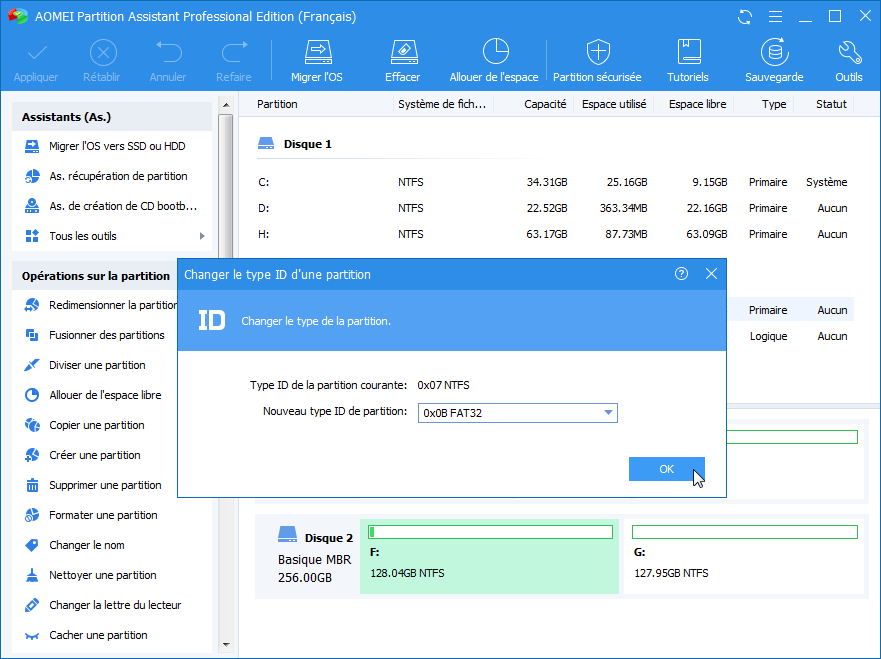The height and width of the screenshot is (659, 881).
Task: Open Tutoriels from the toolbar
Action: [688, 52]
